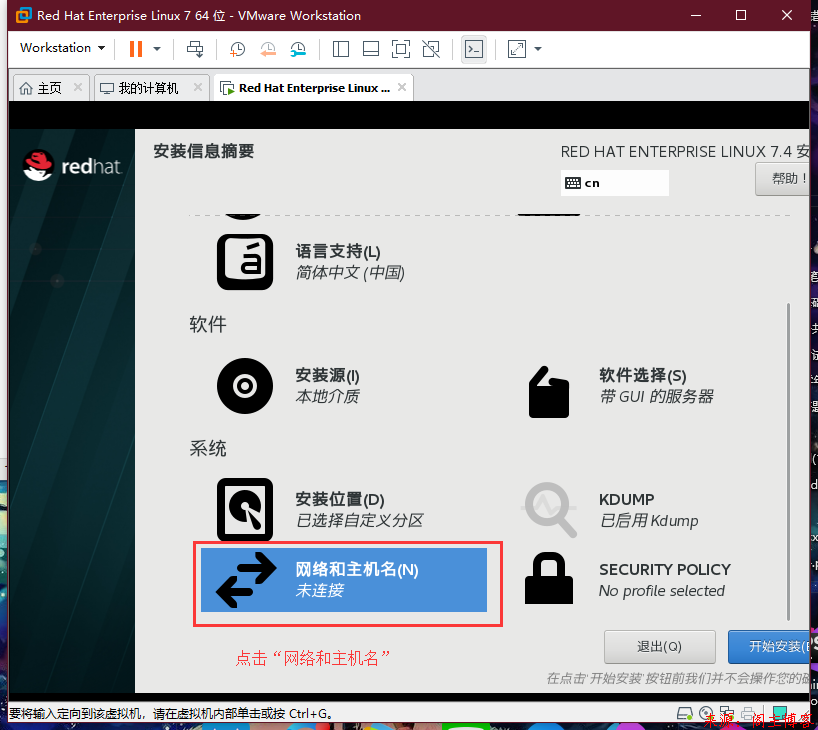Click the 已启用 Kdump status text
The image size is (818, 730).
[648, 520]
